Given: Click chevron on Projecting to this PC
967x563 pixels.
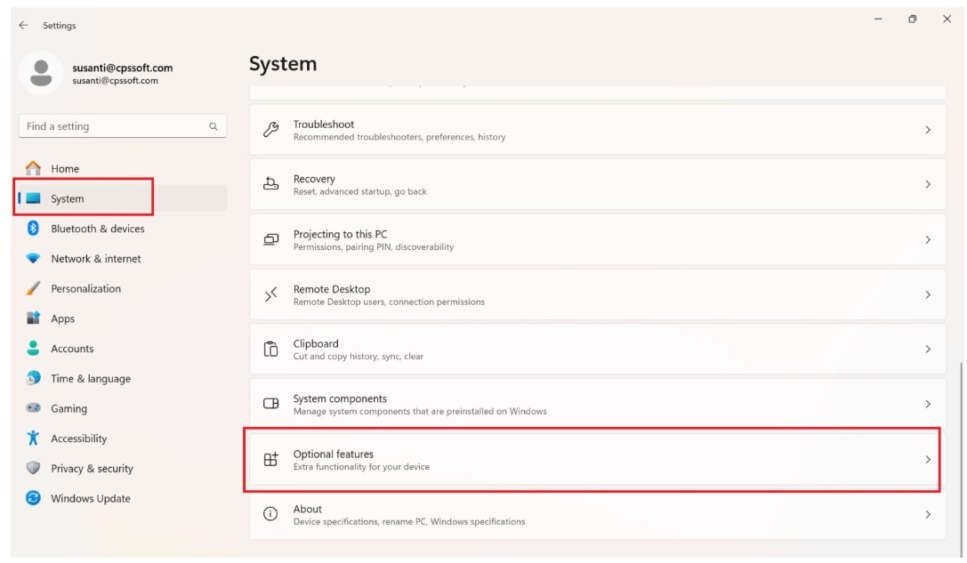Looking at the screenshot, I should click(928, 239).
